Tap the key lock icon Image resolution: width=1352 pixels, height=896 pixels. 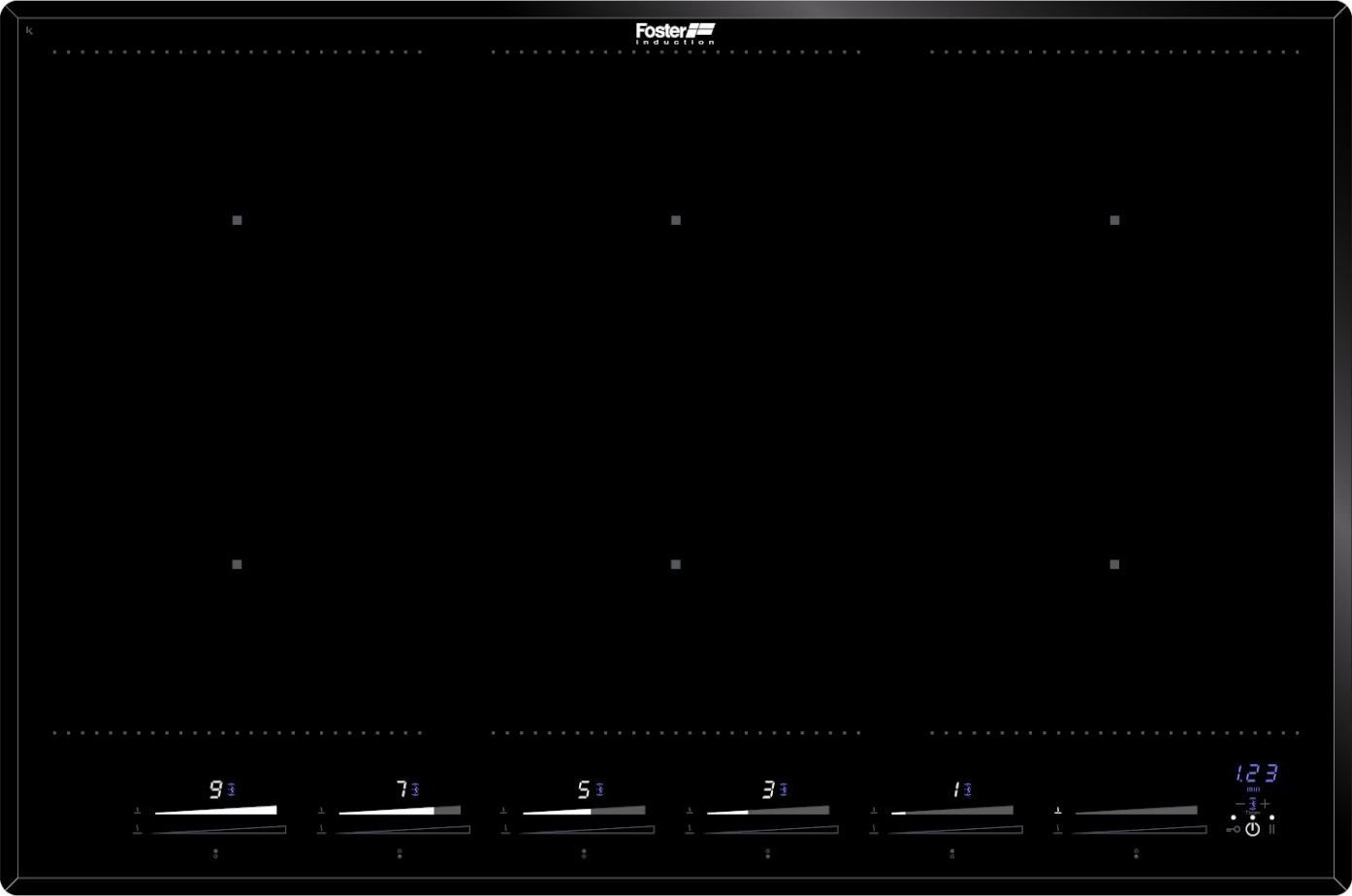1232,829
